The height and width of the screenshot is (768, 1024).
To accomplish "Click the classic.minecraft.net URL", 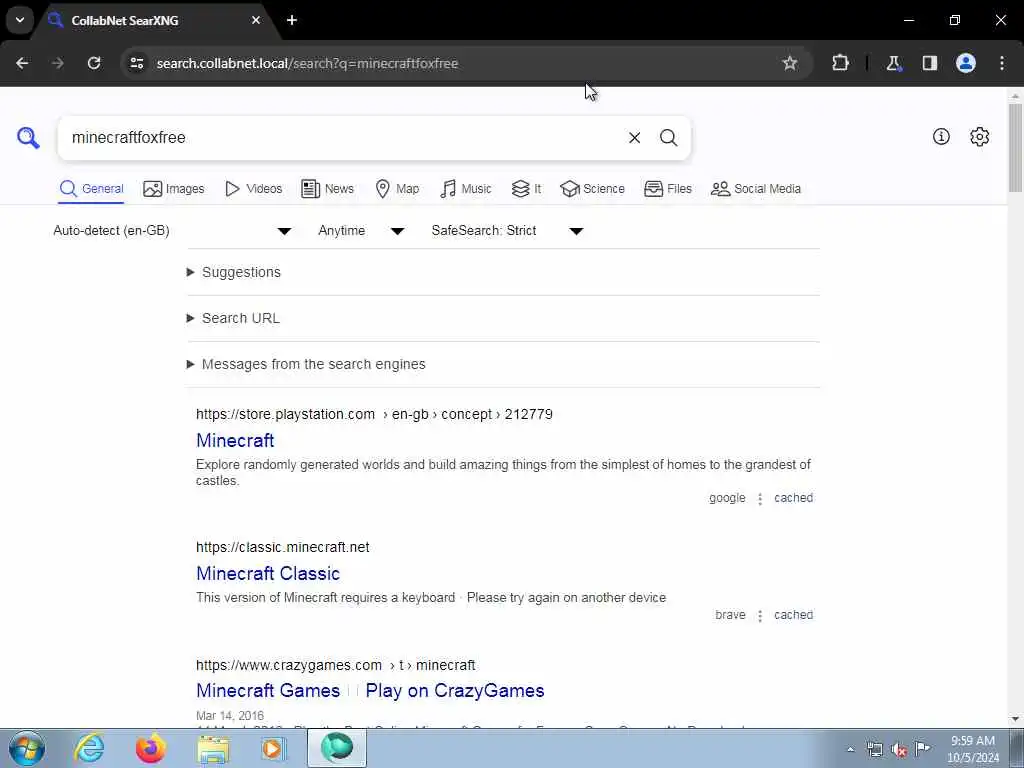I will point(283,547).
